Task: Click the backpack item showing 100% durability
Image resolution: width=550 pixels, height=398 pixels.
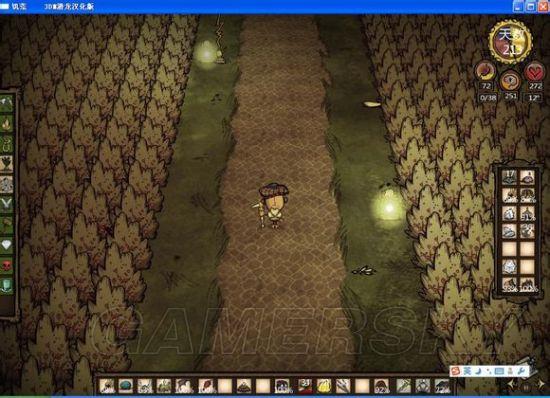Action: (527, 285)
